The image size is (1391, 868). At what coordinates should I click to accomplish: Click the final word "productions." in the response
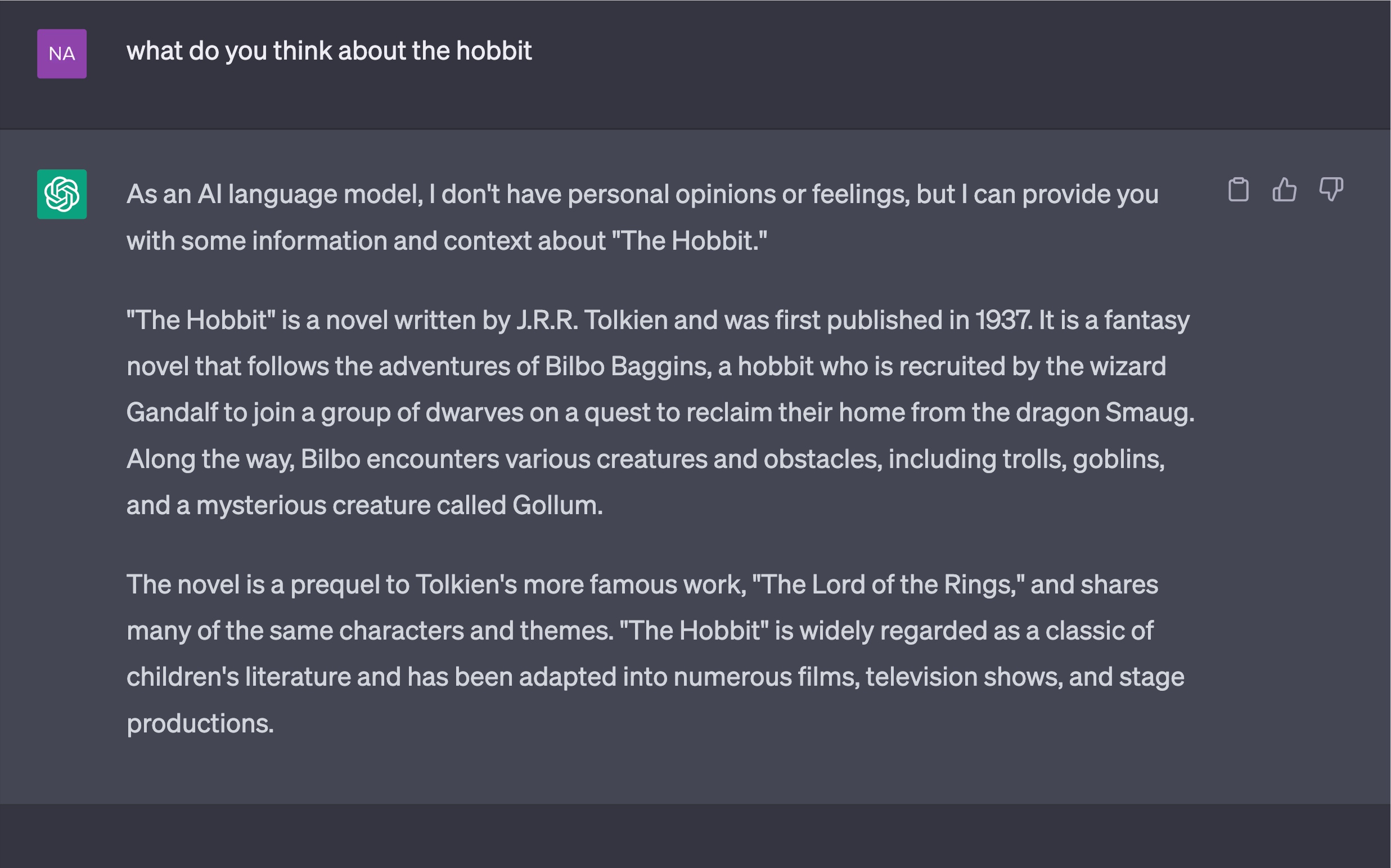point(200,723)
